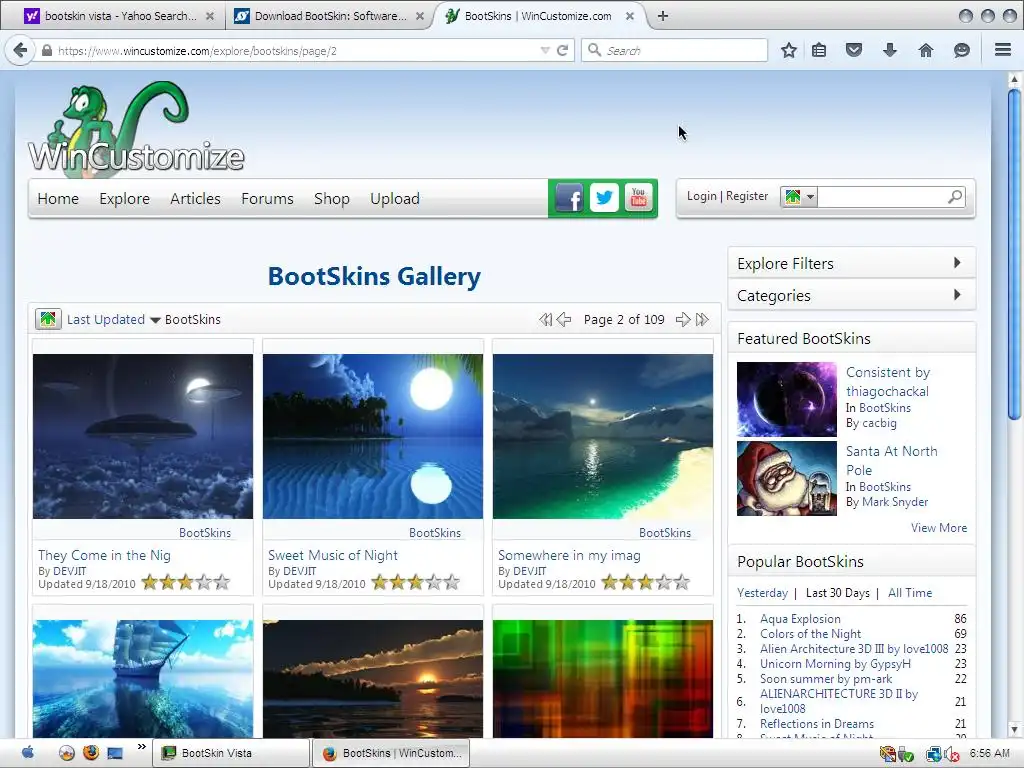This screenshot has height=768, width=1024.
Task: Open a new browser tab with plus
Action: (663, 16)
